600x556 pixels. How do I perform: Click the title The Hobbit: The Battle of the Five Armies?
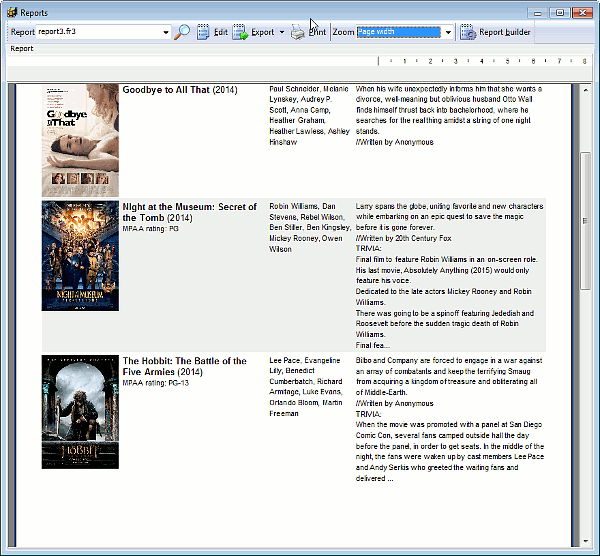184,366
